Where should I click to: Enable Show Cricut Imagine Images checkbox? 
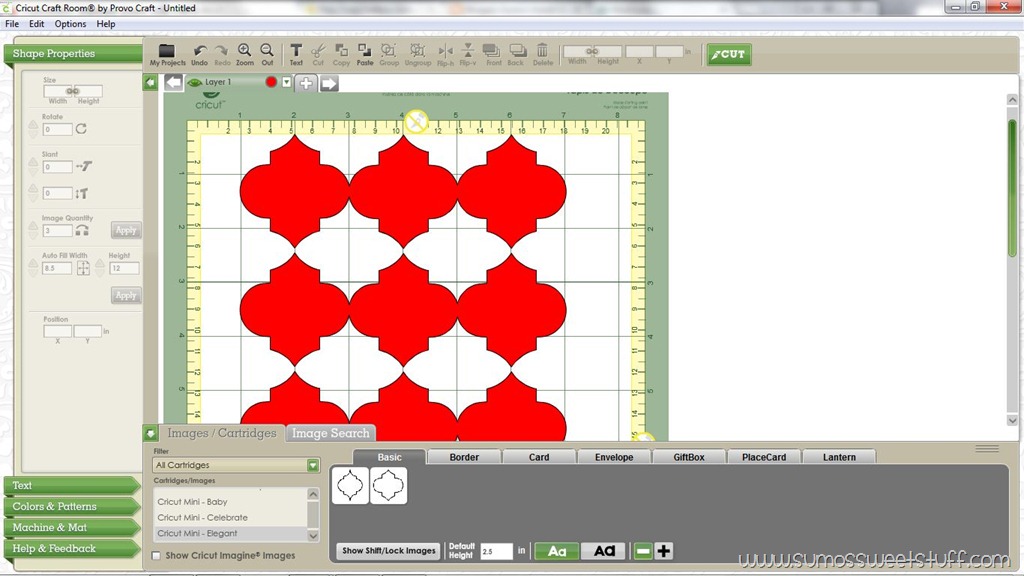(156, 556)
